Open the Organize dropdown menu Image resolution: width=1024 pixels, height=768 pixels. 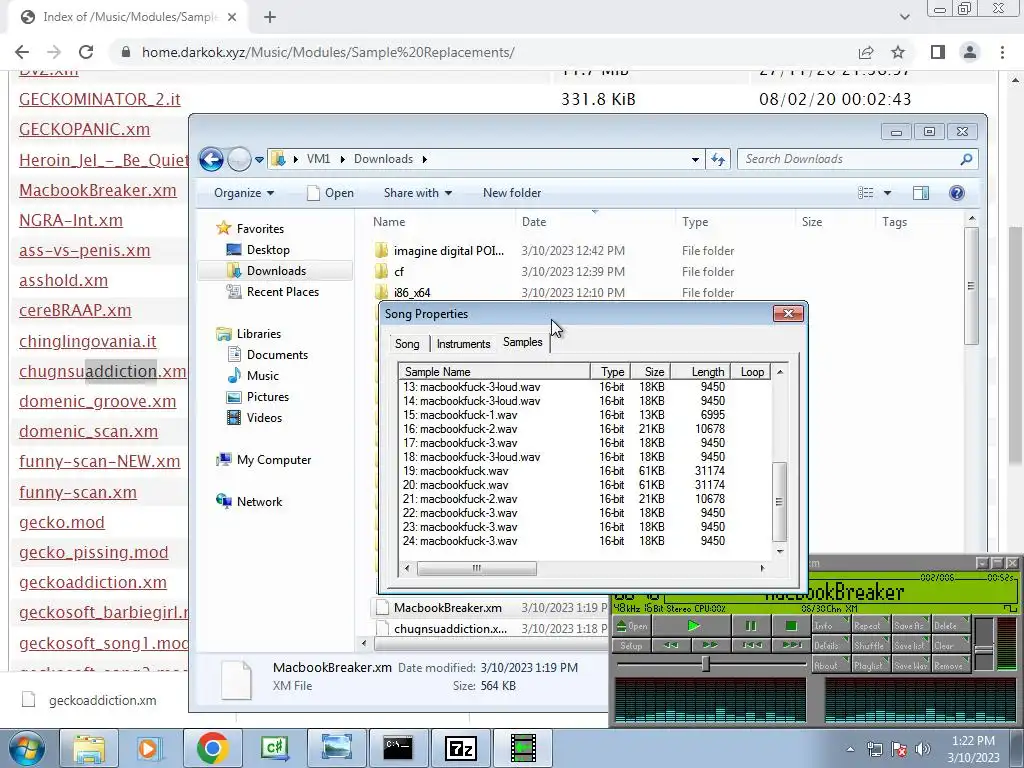[244, 193]
